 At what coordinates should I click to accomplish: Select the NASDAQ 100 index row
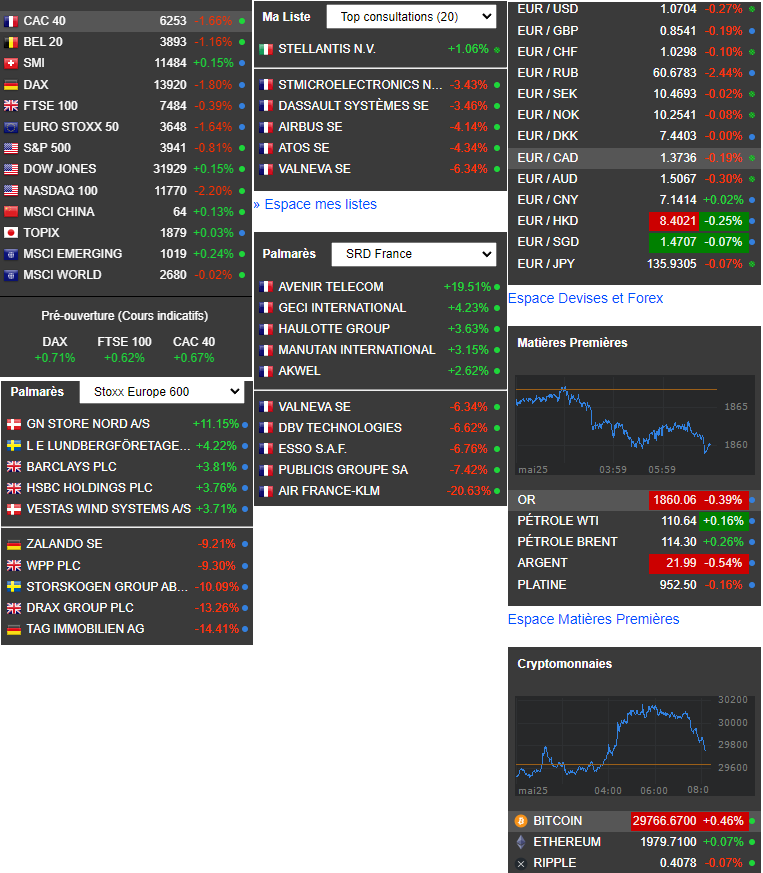[125, 190]
